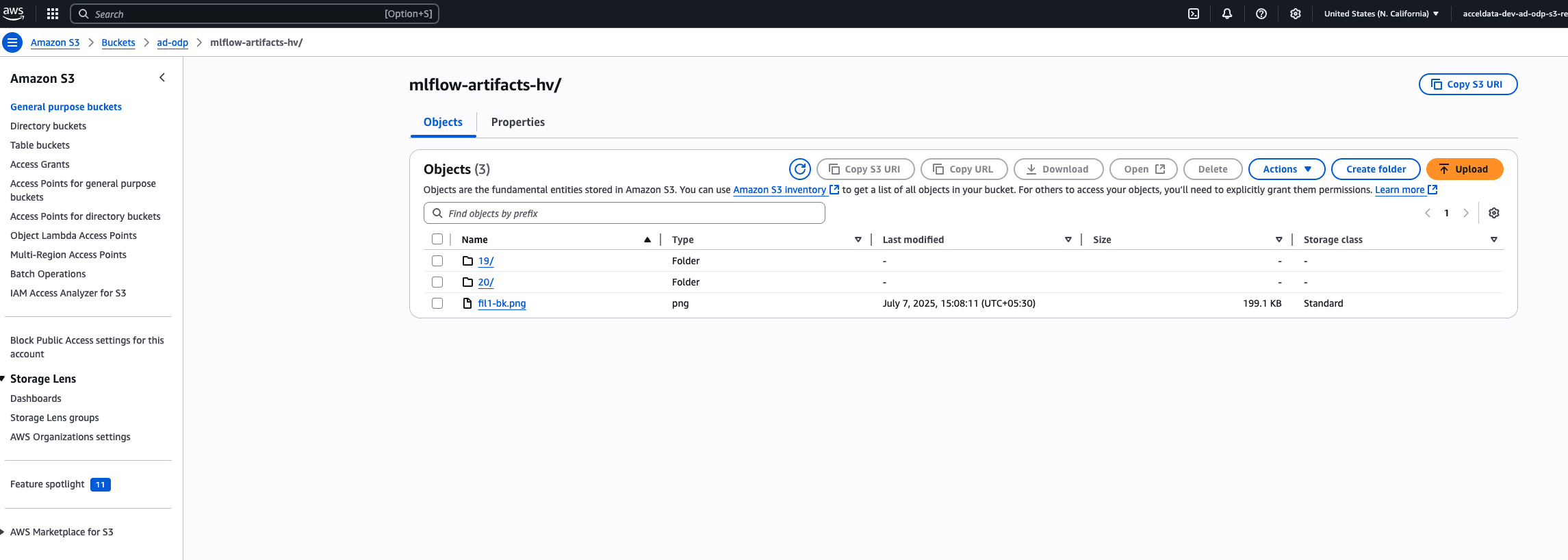Click Copy S3 URI button at top right
Image resolution: width=1568 pixels, height=560 pixels.
point(1468,84)
